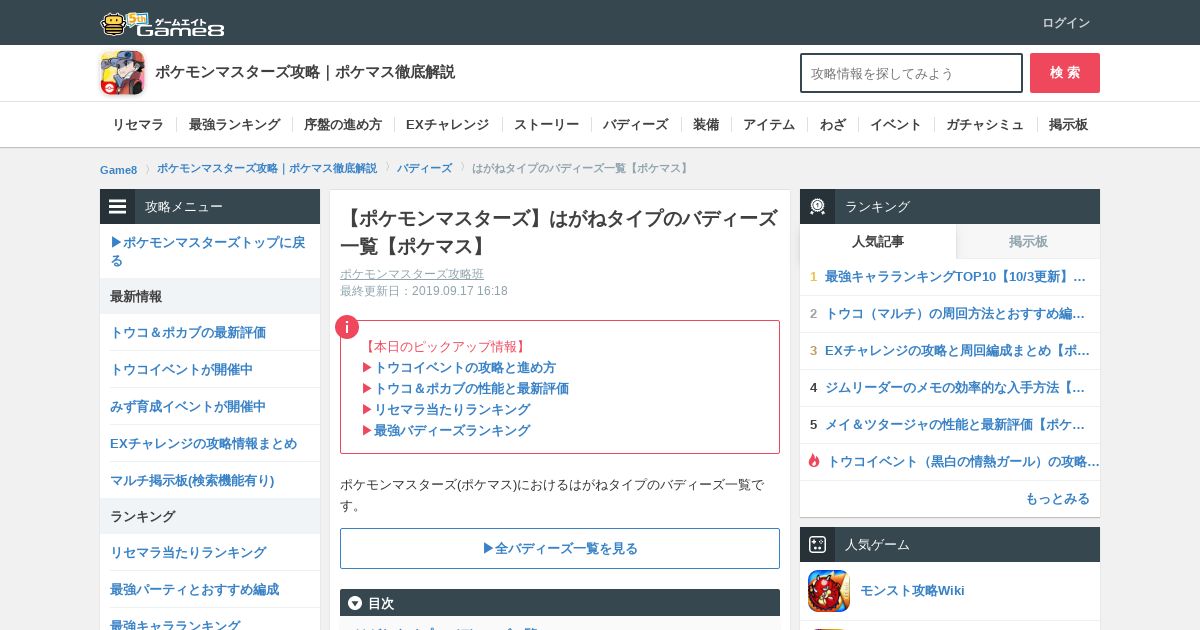Click バディーズ breadcrumb link

point(424,169)
